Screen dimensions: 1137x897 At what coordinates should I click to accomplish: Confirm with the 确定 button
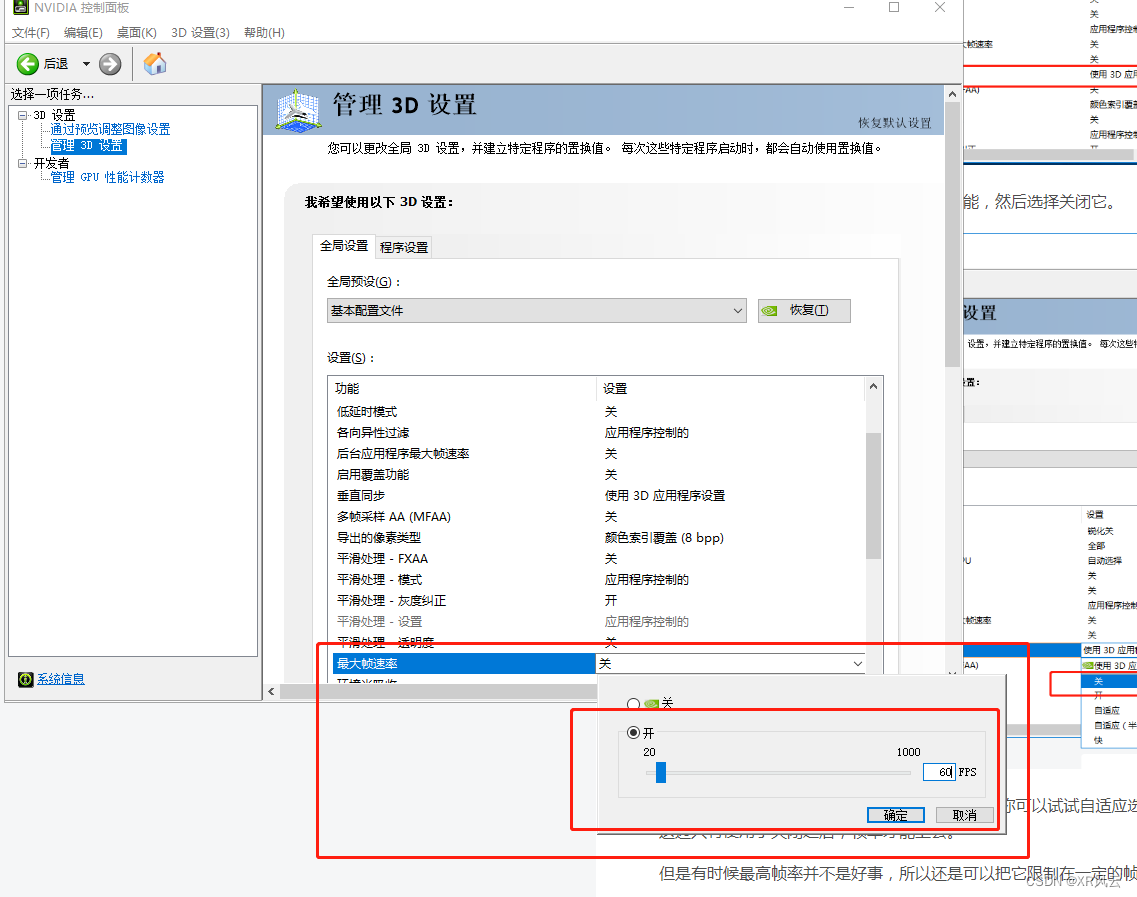896,815
